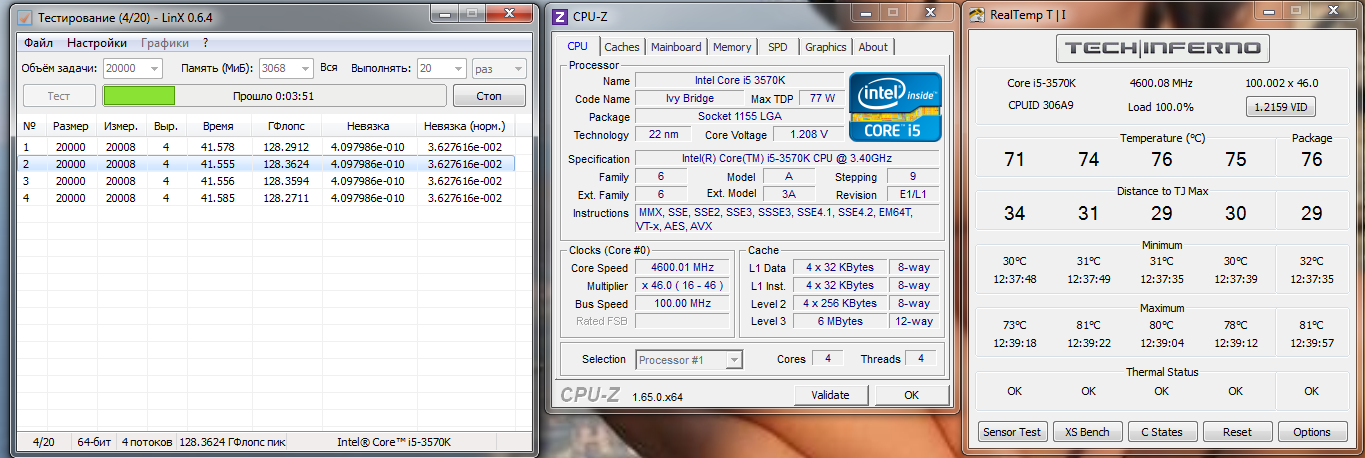Image resolution: width=1365 pixels, height=458 pixels.
Task: Switch to the CPU tab in CPU-Z
Action: [x=578, y=46]
